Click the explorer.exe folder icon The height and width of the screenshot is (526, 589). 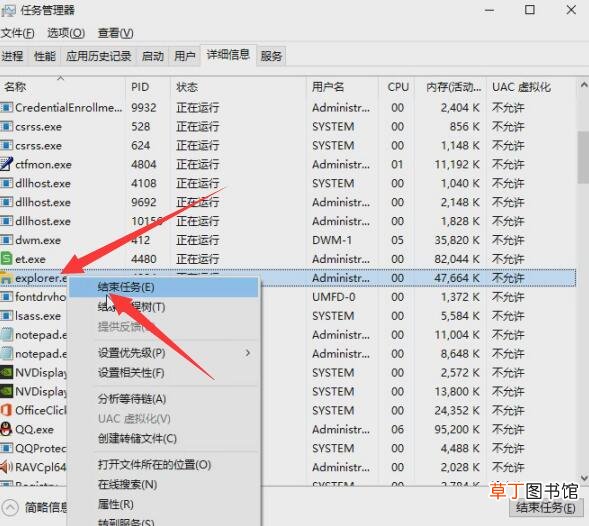coord(6,278)
